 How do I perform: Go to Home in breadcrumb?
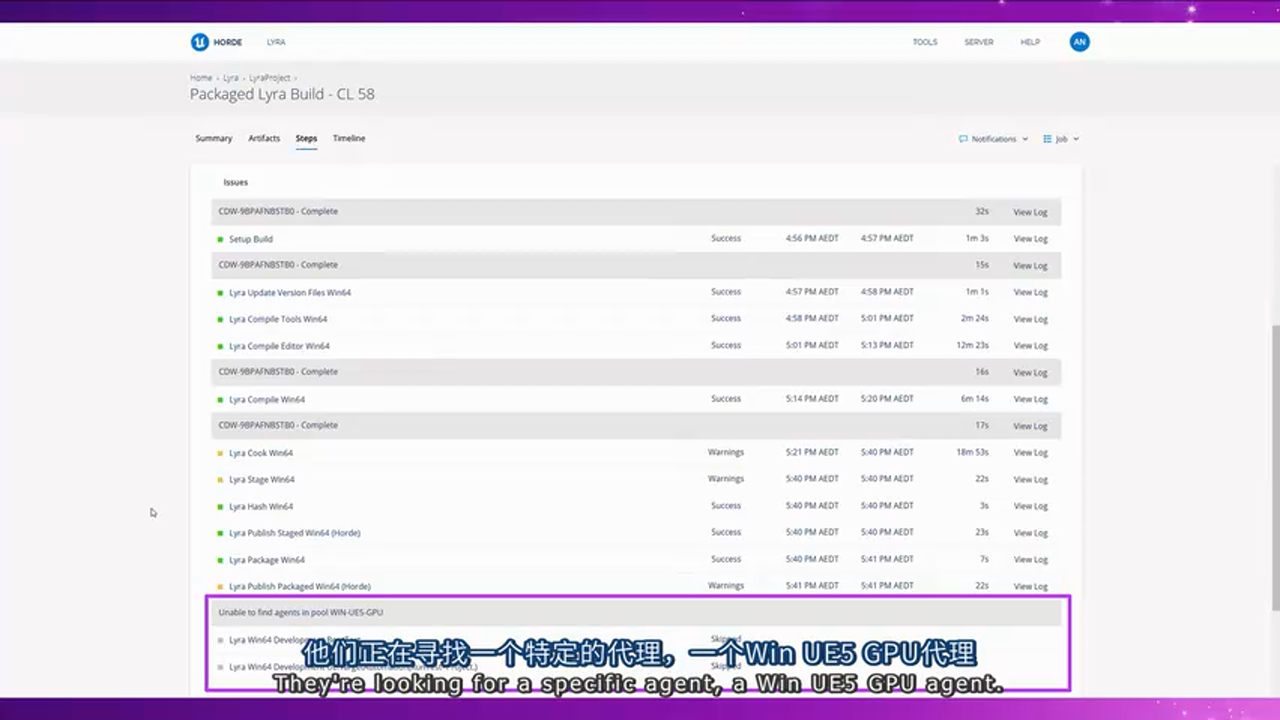coord(201,77)
